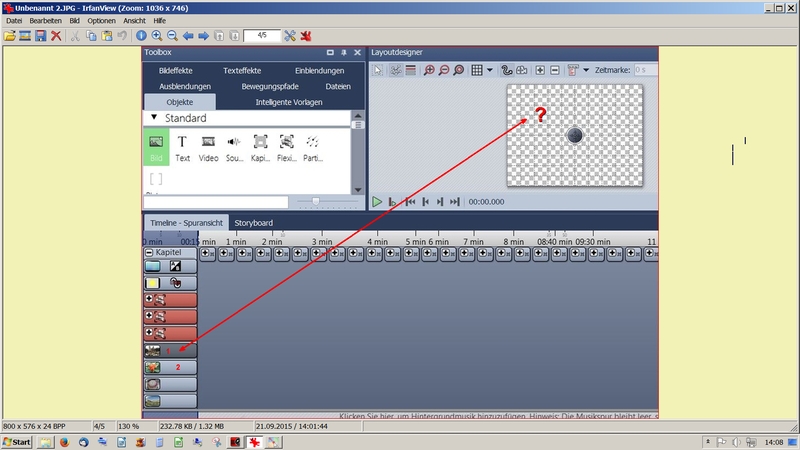Collapse the Kapitel track with minus box
The height and width of the screenshot is (450, 800).
pyautogui.click(x=150, y=253)
